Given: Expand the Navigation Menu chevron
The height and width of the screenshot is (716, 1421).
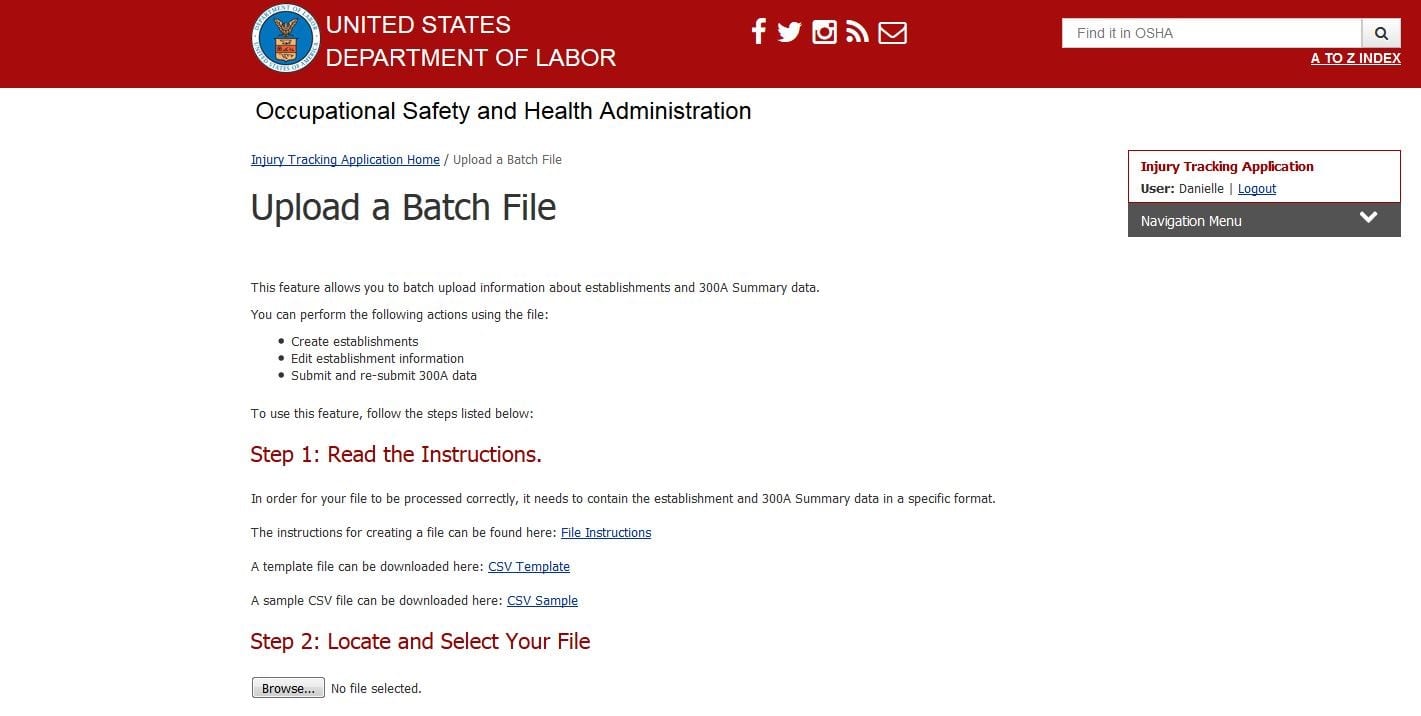Looking at the screenshot, I should (1368, 218).
